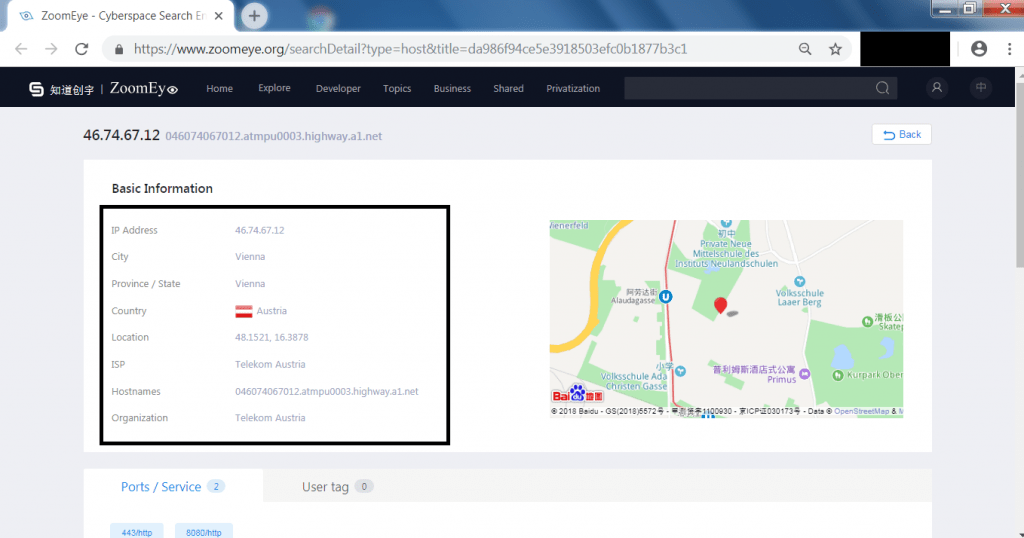Open the Developer menu item
This screenshot has height=538, width=1024.
(338, 88)
